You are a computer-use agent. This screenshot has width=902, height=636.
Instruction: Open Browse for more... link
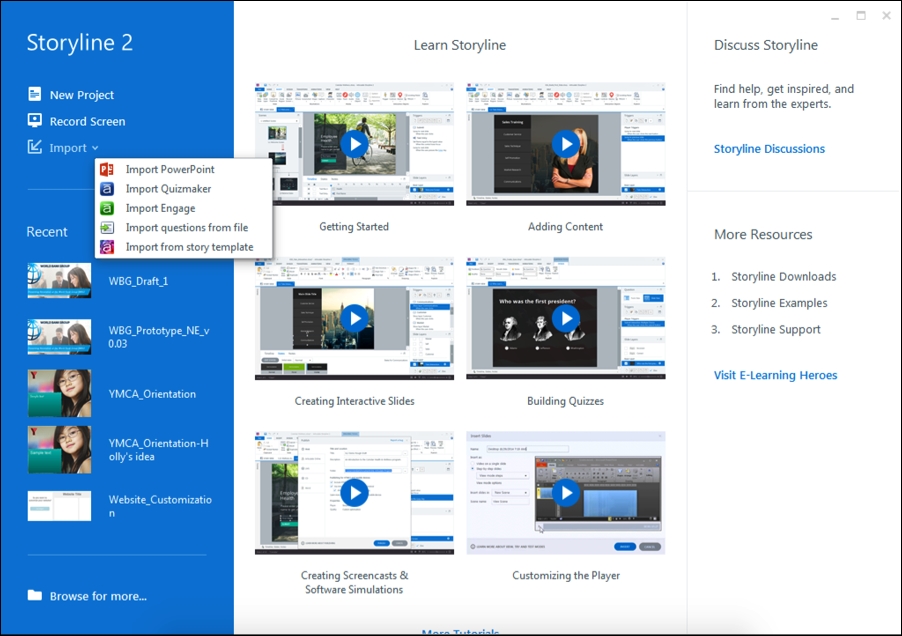[x=98, y=596]
